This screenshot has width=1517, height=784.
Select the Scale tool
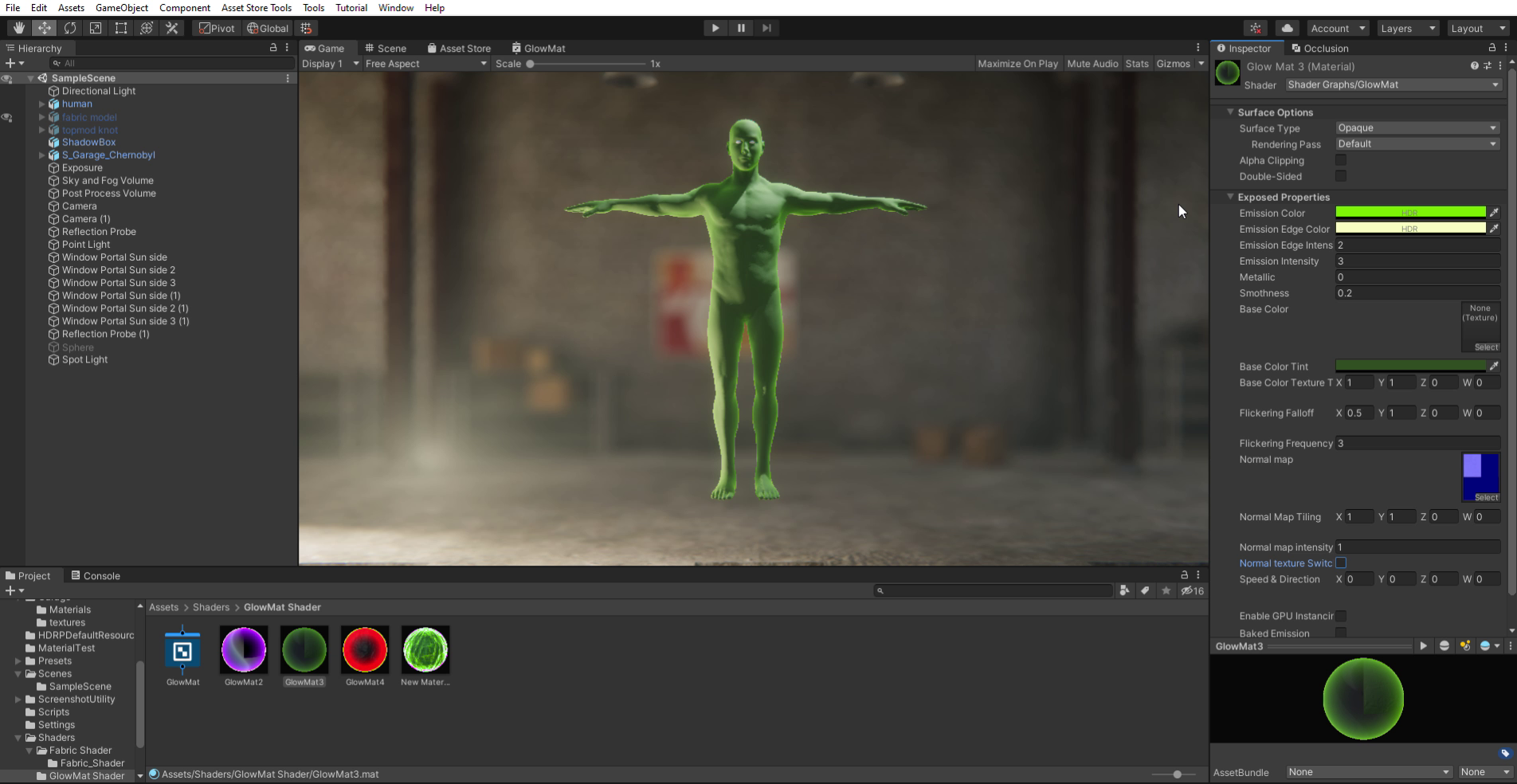[95, 28]
